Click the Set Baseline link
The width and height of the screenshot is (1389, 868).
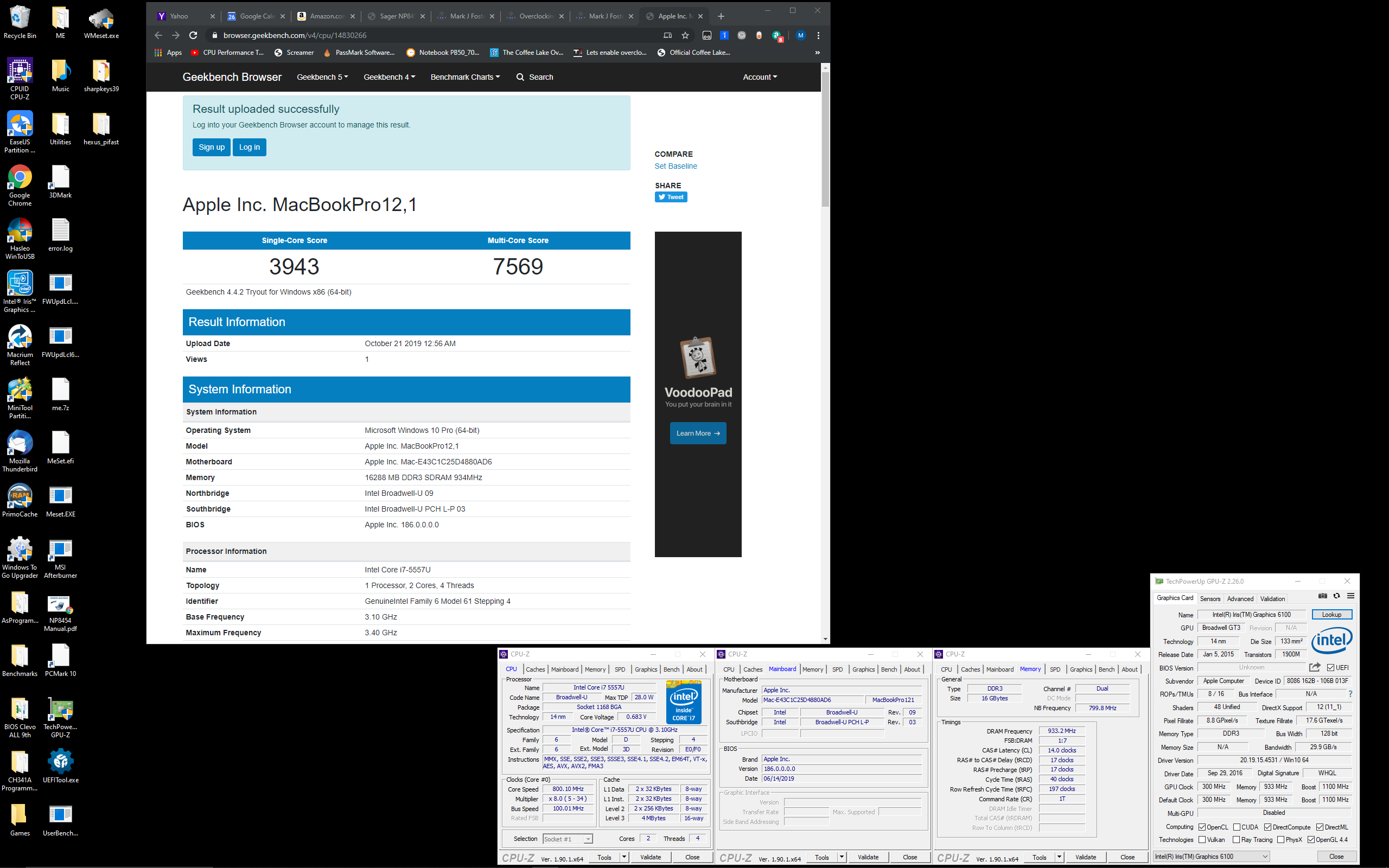[x=676, y=166]
